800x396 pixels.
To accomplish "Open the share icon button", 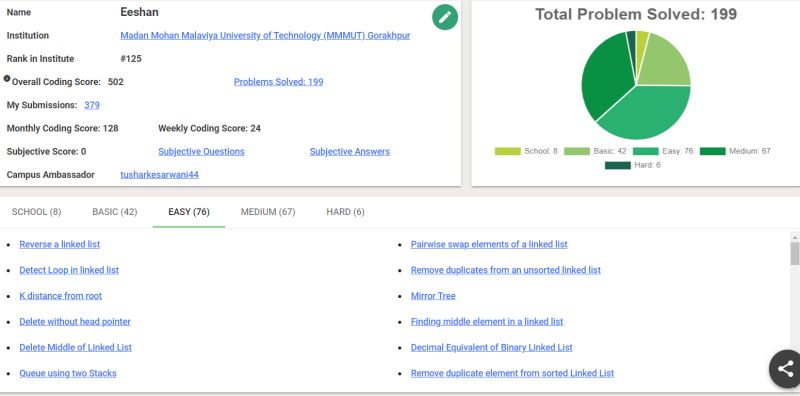I will 785,368.
